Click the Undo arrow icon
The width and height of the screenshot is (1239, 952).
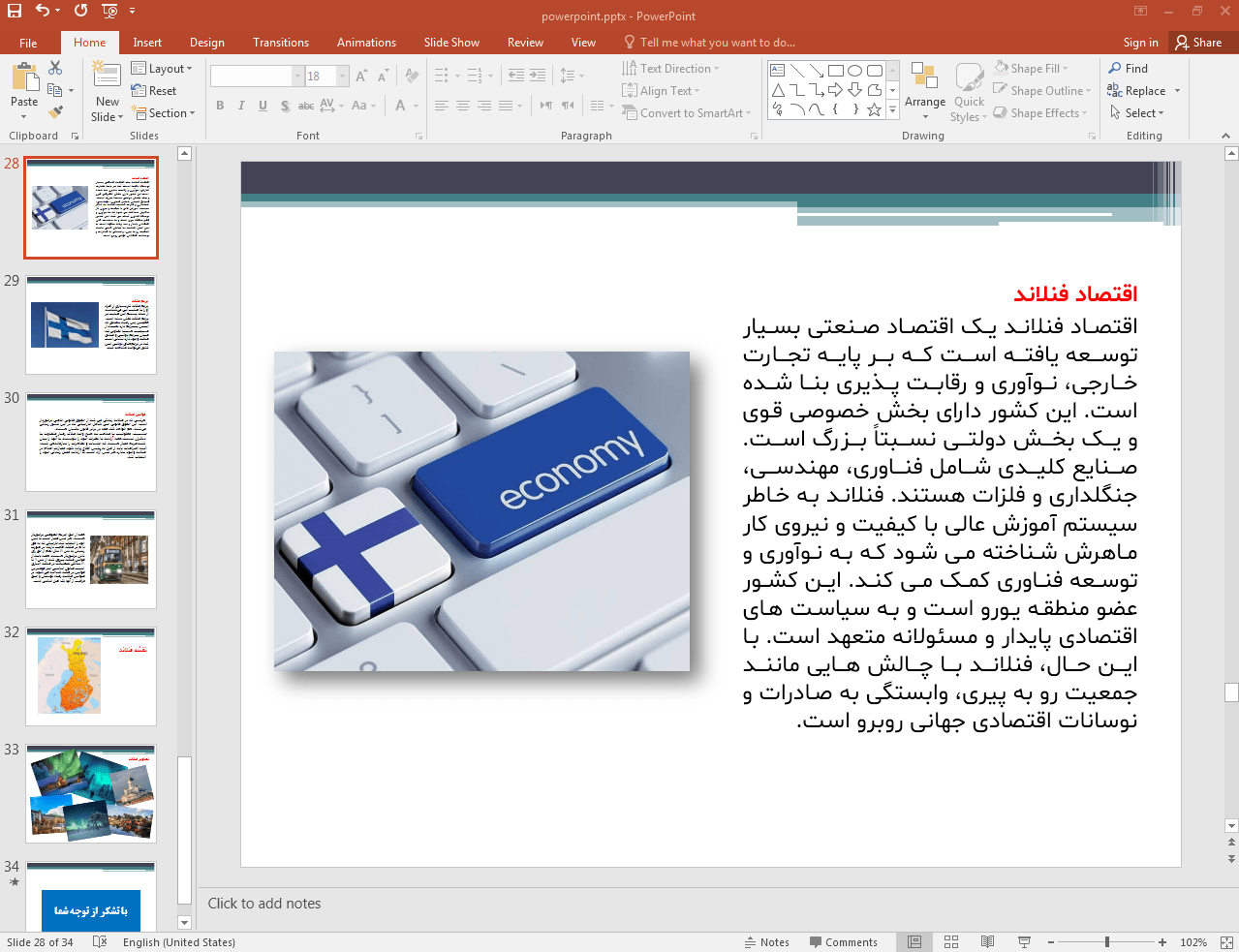pyautogui.click(x=43, y=11)
